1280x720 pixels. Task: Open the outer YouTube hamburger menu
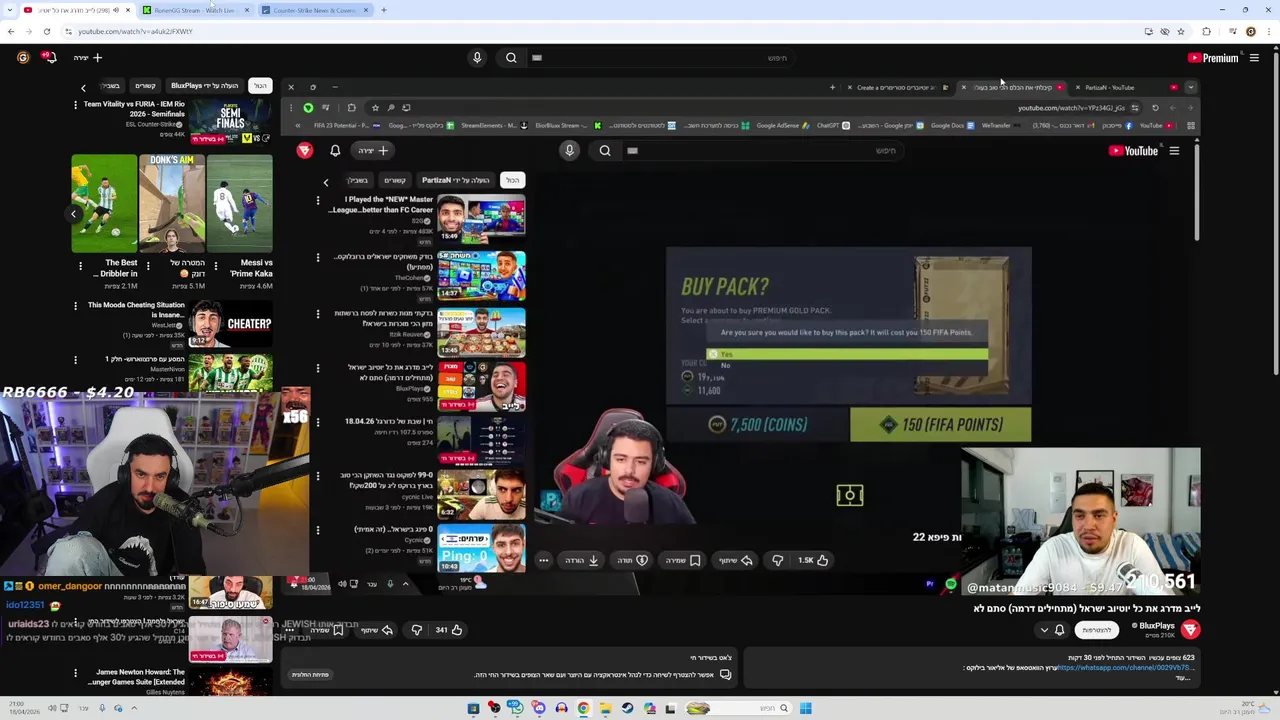[x=1254, y=58]
